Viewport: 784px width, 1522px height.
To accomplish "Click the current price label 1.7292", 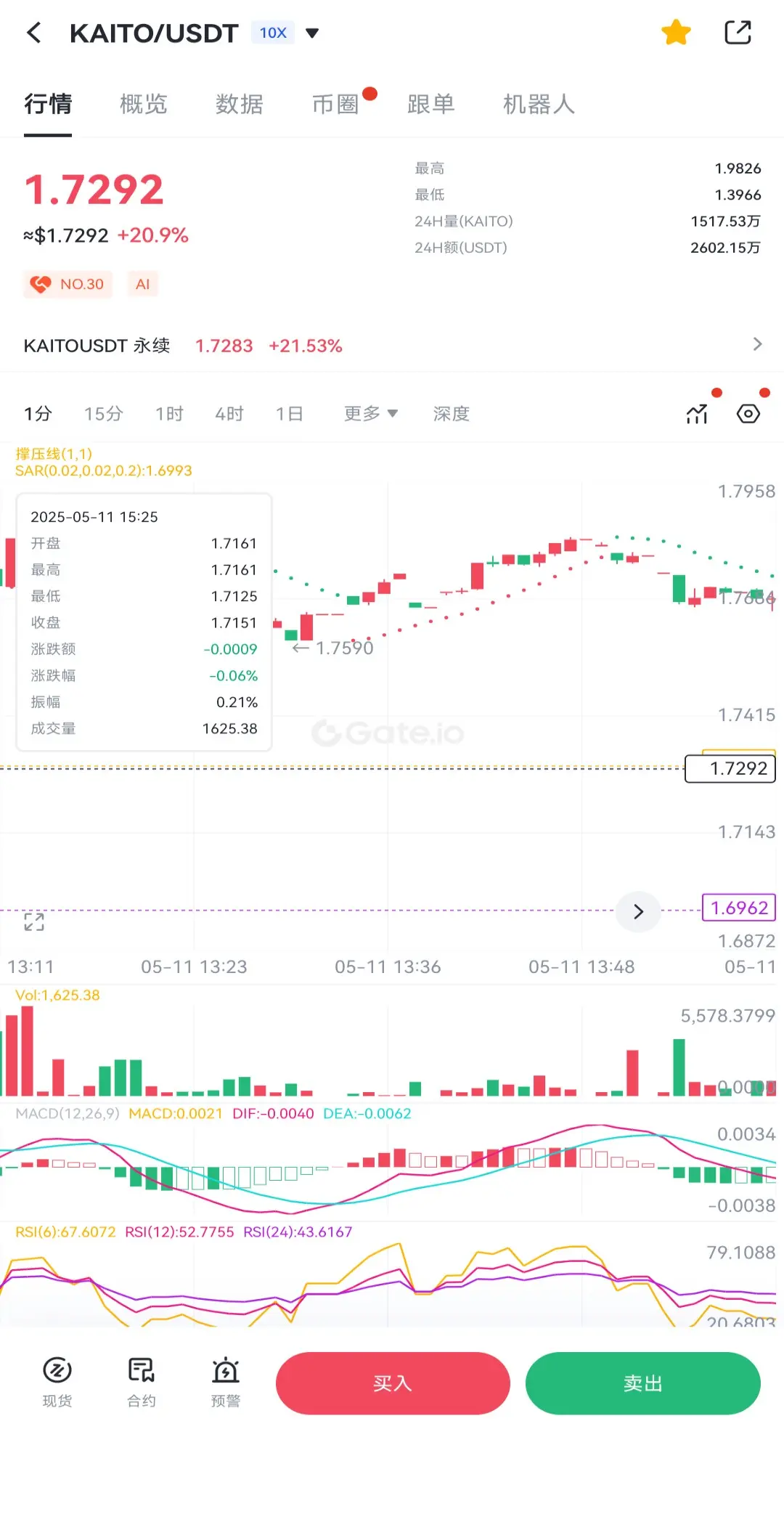I will (730, 768).
